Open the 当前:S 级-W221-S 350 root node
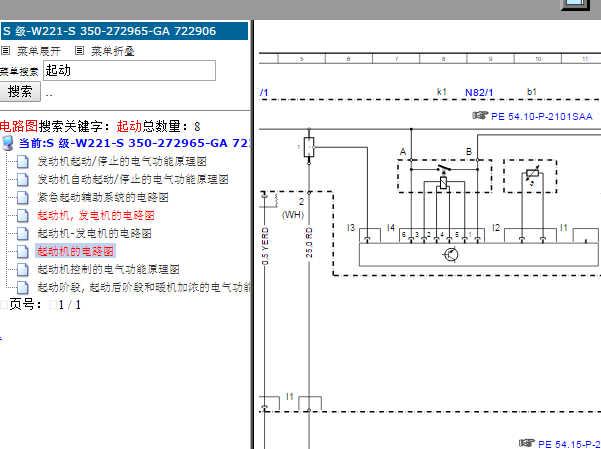The image size is (601, 449). click(134, 143)
